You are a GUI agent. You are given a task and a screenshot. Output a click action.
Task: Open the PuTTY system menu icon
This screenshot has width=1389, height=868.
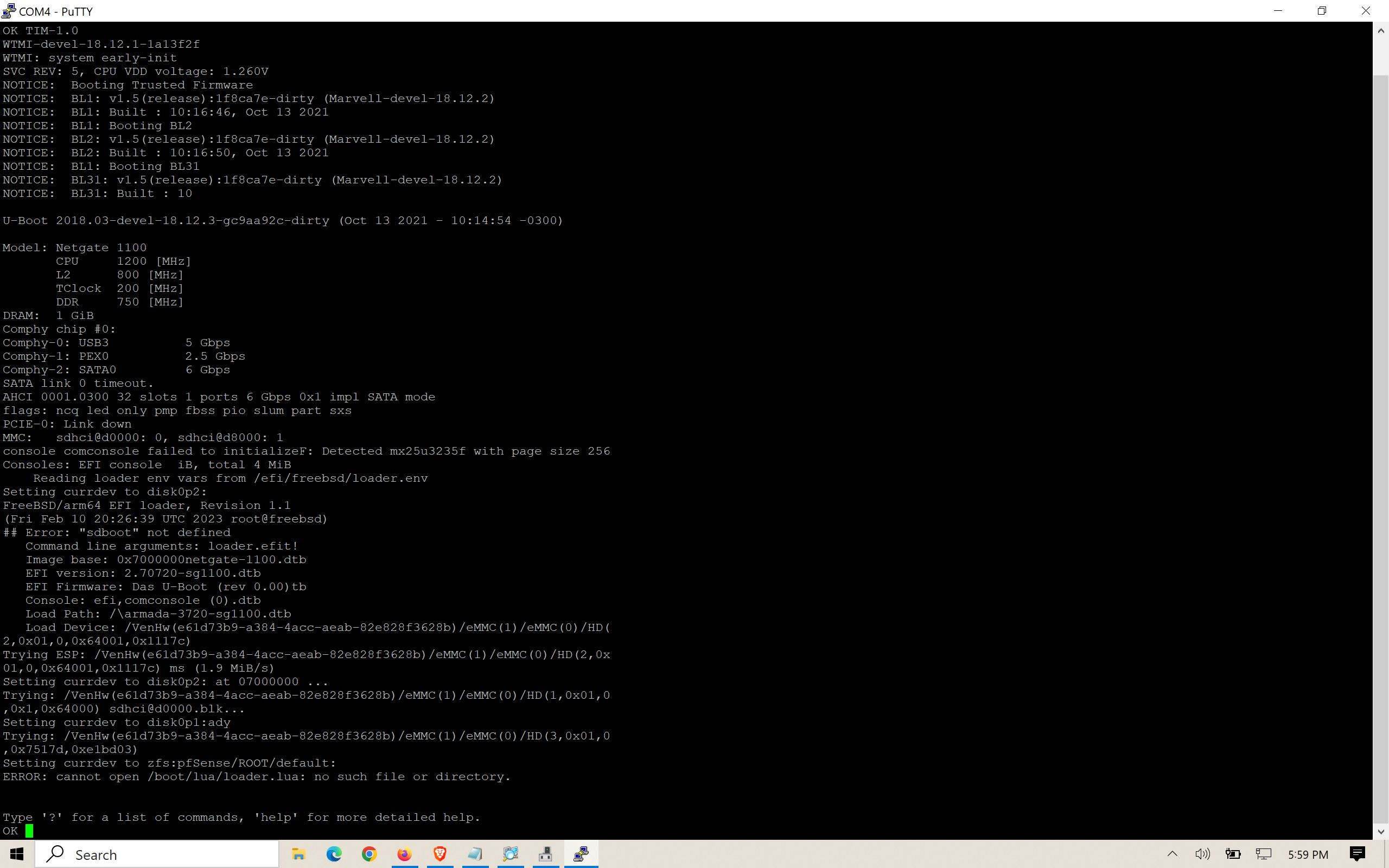[x=9, y=11]
